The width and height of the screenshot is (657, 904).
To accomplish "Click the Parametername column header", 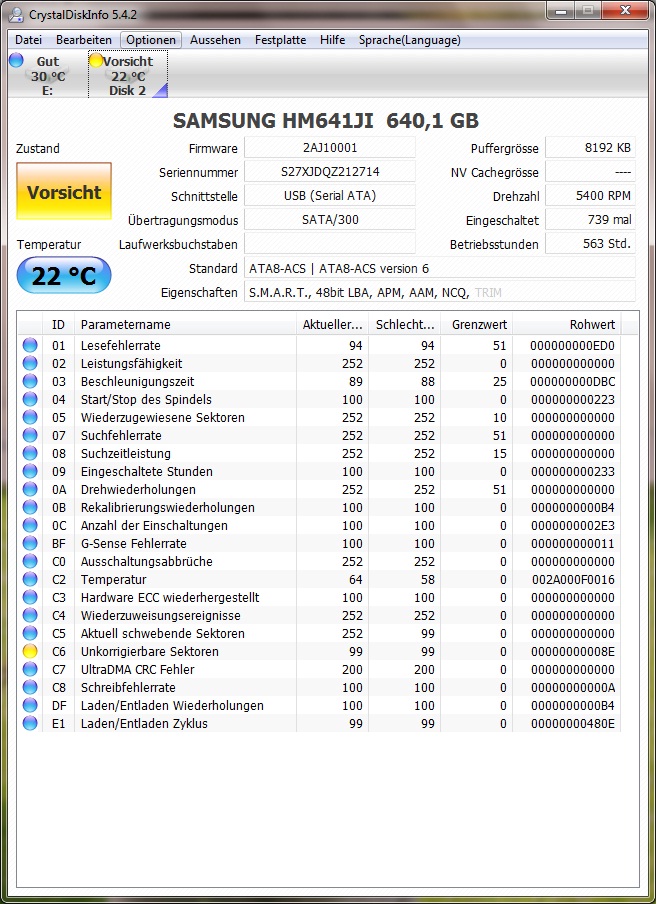I will pyautogui.click(x=186, y=325).
